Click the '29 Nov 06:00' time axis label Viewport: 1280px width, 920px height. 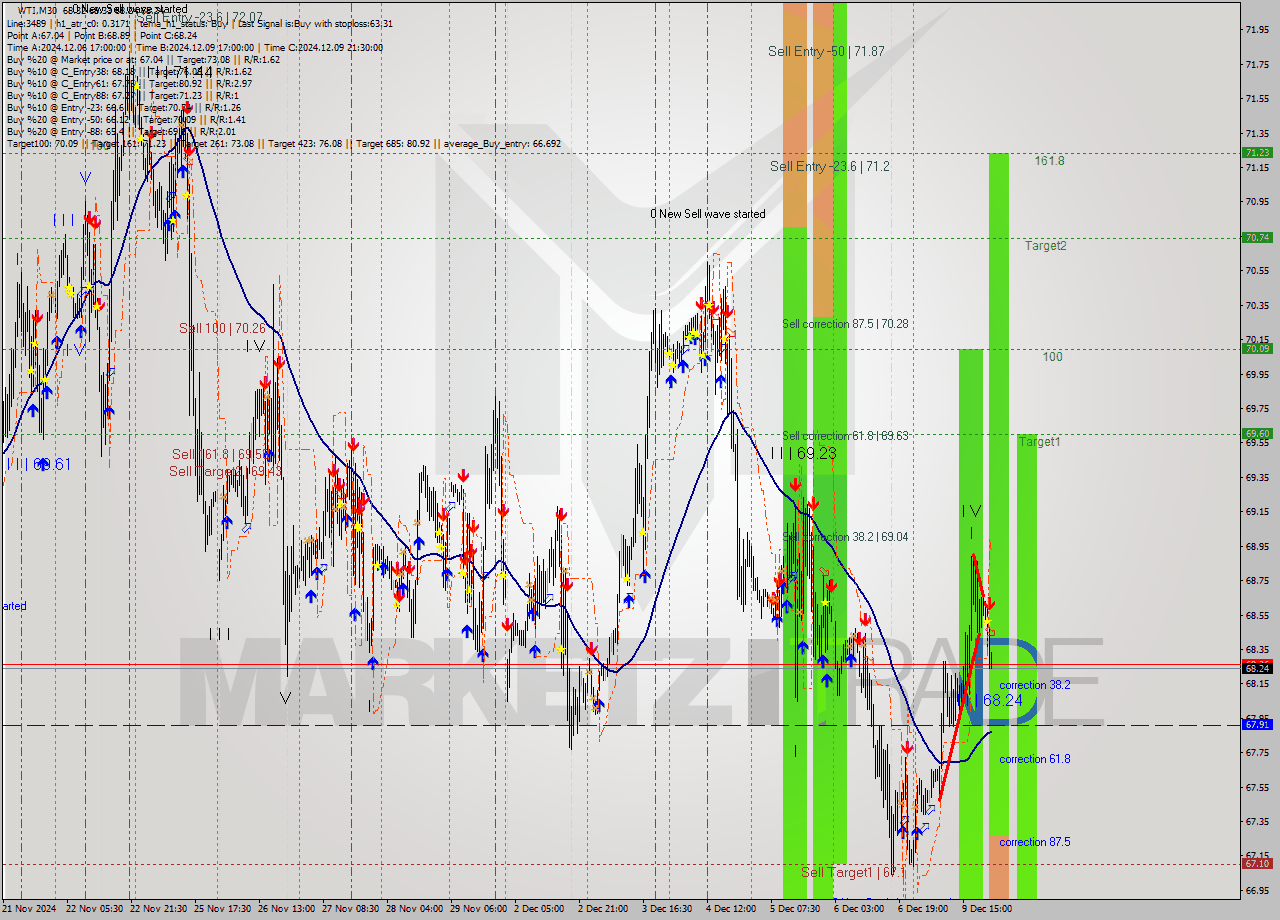coord(478,909)
